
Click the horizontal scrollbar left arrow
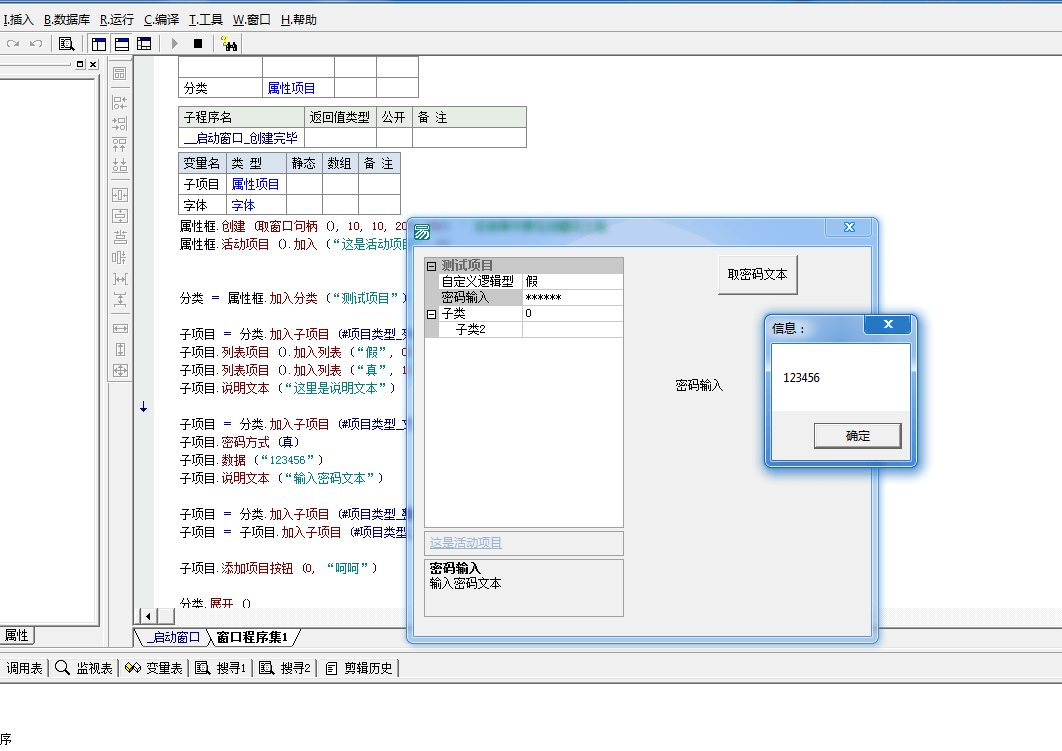pyautogui.click(x=147, y=616)
